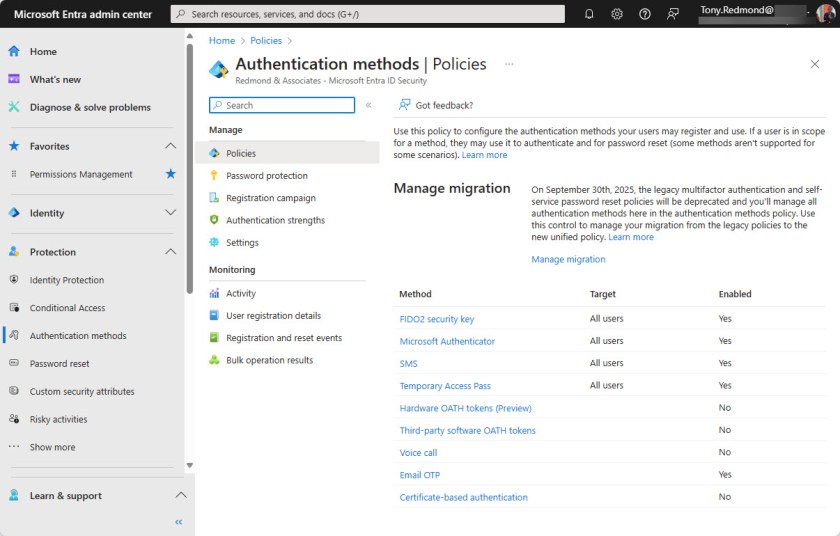
Task: Click the top bar feedback icon
Action: [672, 14]
